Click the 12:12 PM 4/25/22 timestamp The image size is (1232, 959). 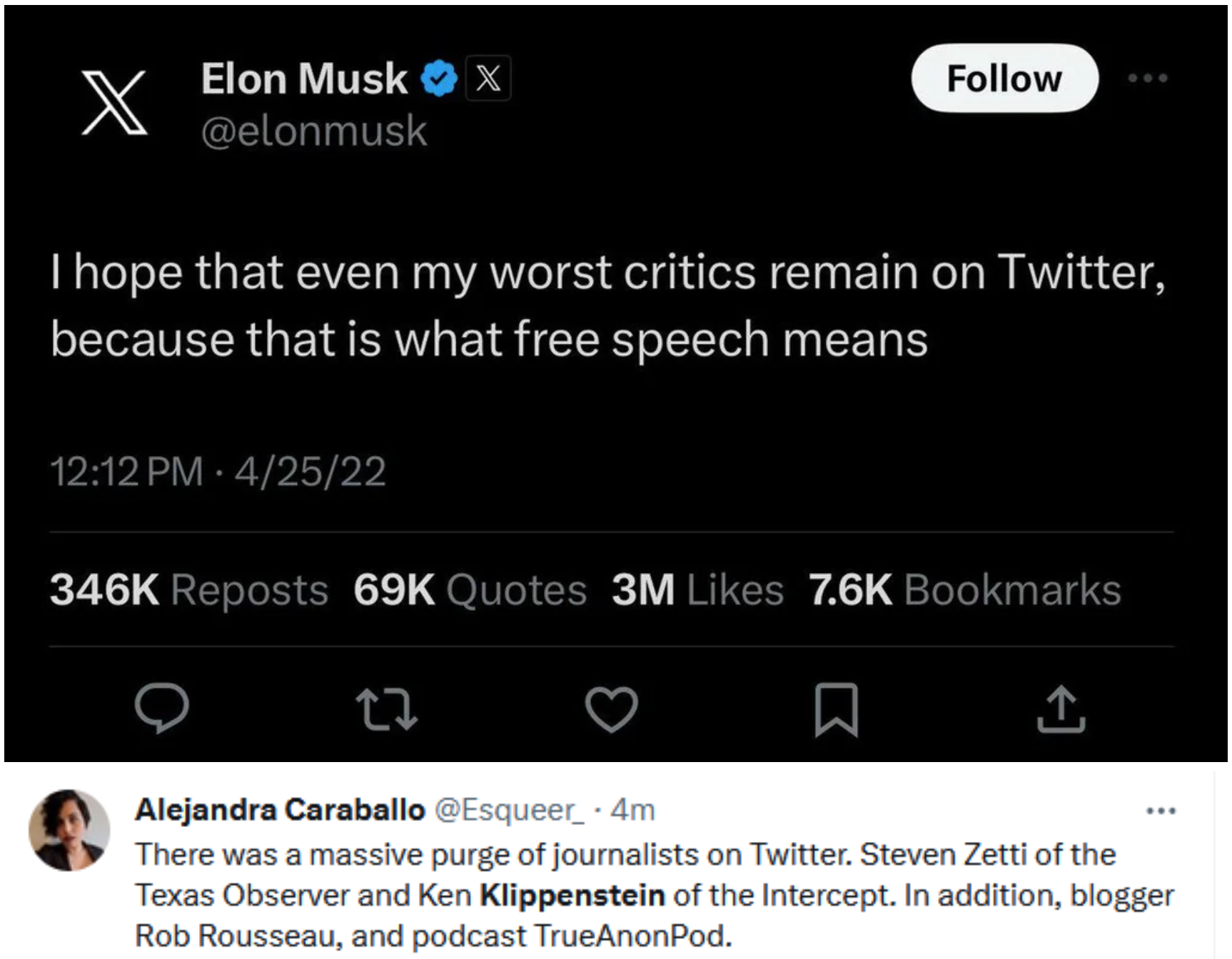(218, 472)
